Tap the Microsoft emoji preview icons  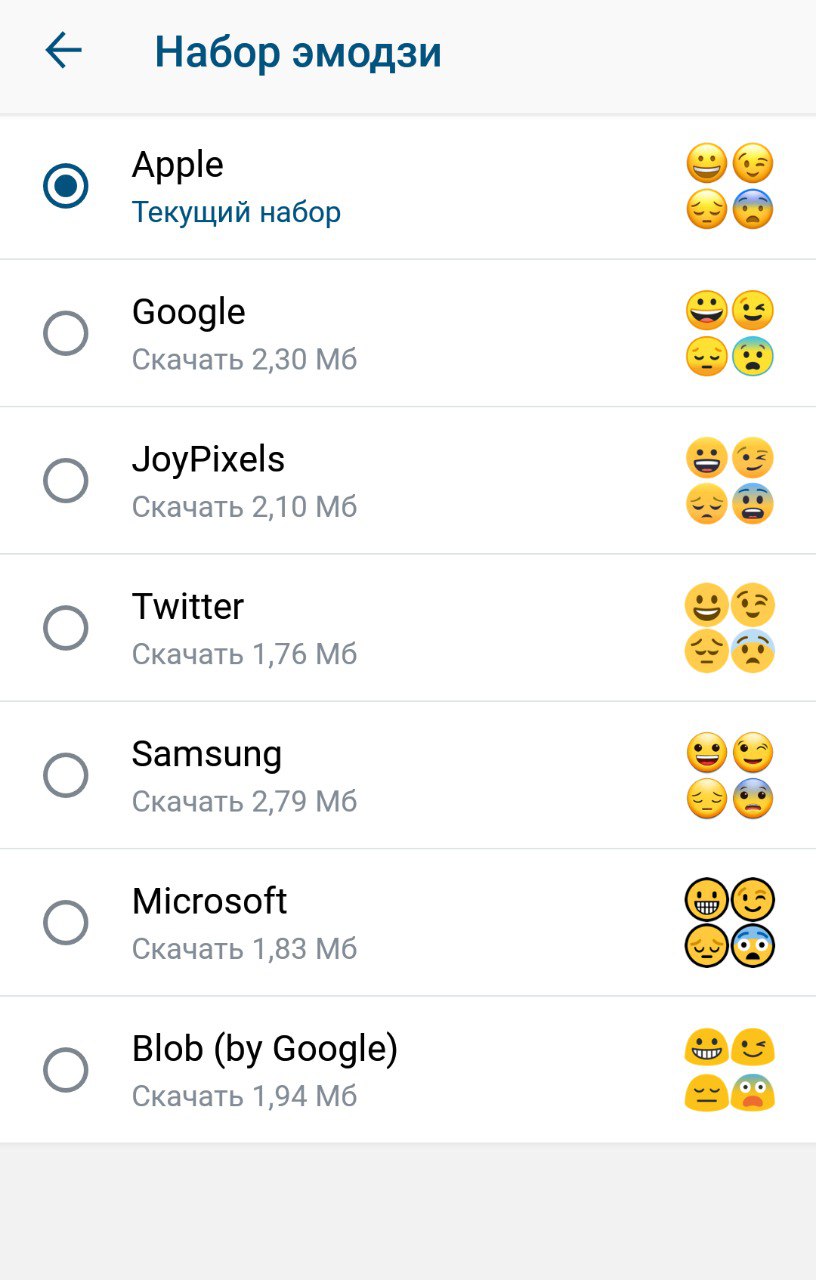730,922
